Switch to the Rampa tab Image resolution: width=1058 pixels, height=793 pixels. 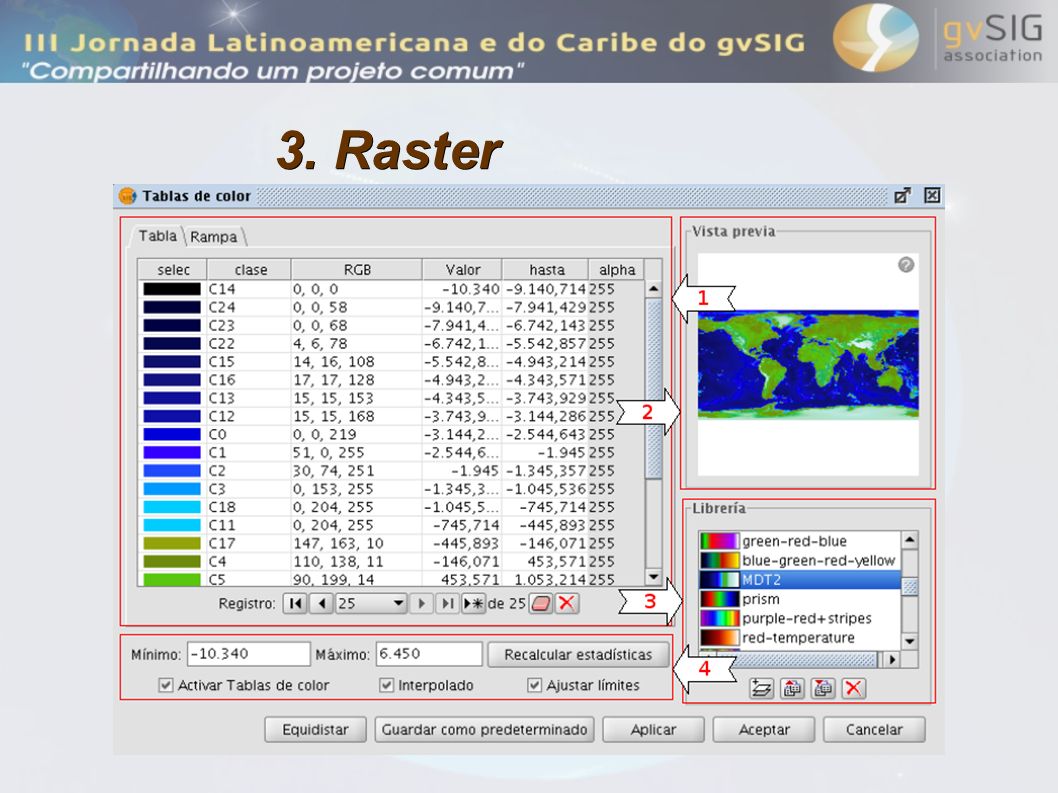coord(214,237)
